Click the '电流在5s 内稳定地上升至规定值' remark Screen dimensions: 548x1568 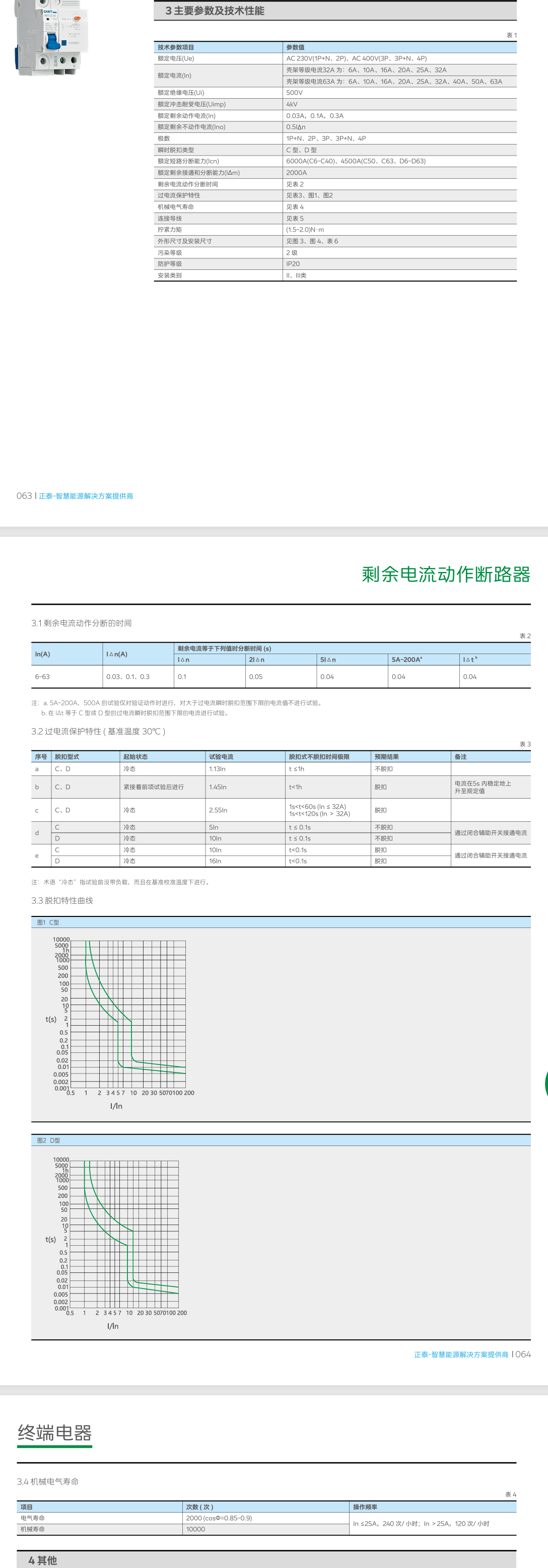483,787
